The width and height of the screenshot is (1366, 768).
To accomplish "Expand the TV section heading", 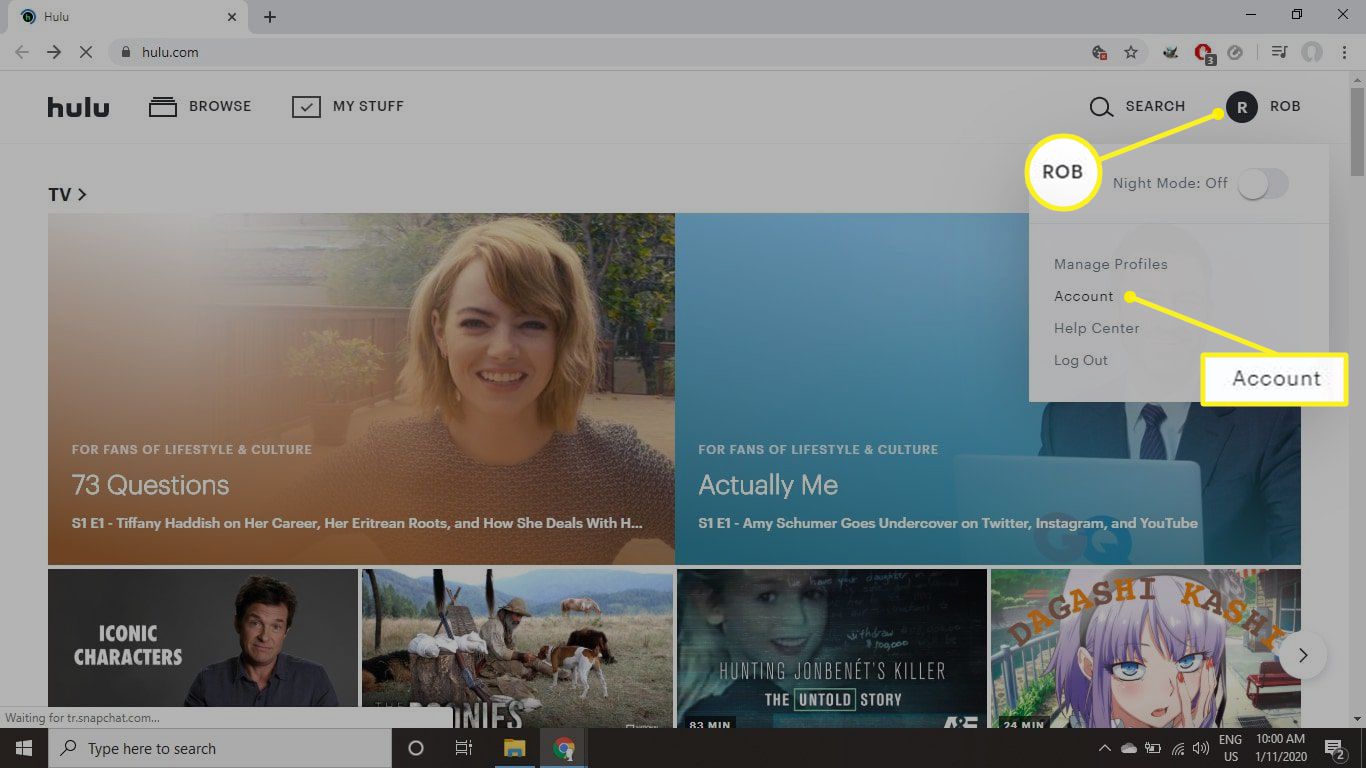I will (x=67, y=194).
